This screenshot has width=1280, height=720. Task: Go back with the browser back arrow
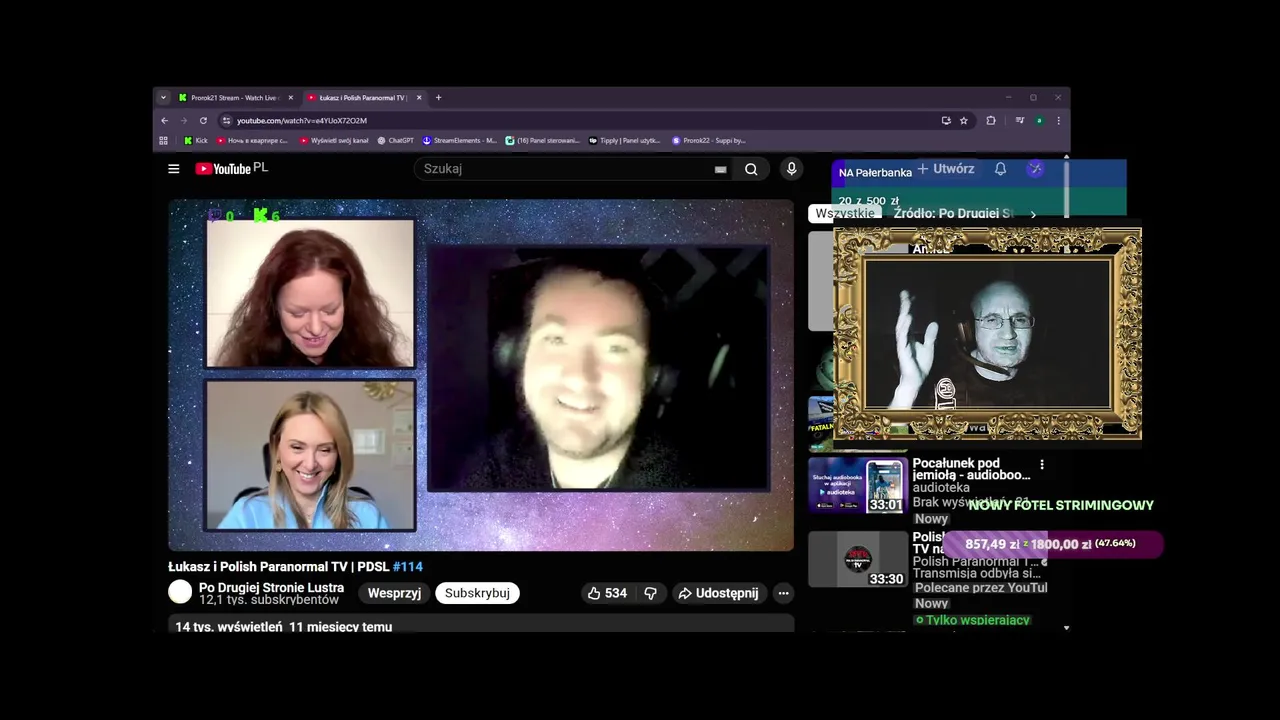pyautogui.click(x=165, y=120)
